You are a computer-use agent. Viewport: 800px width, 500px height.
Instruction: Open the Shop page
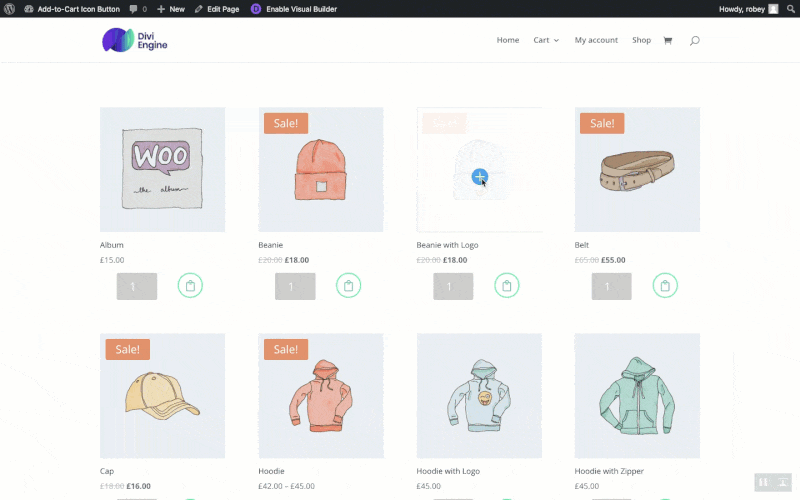pos(641,40)
